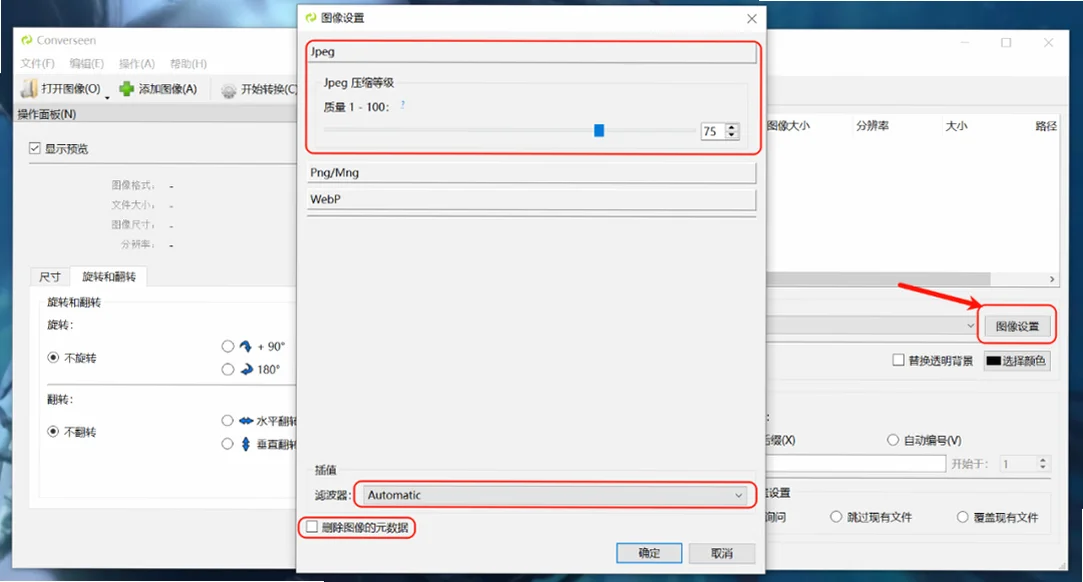This screenshot has height=582, width=1083.
Task: Select the 不旋转 radio button
Action: (53, 358)
